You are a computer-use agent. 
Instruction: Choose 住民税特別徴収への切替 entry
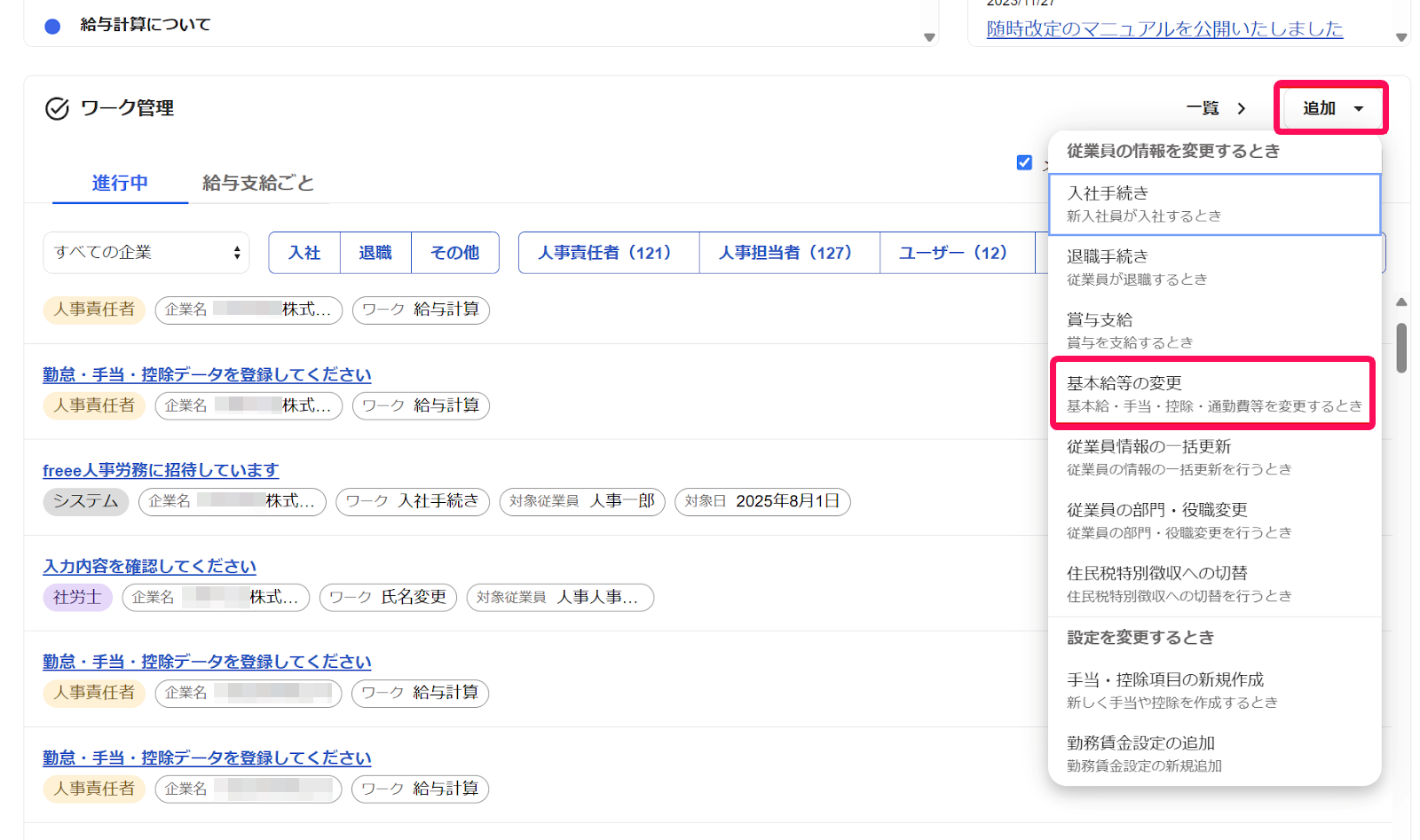[1214, 585]
